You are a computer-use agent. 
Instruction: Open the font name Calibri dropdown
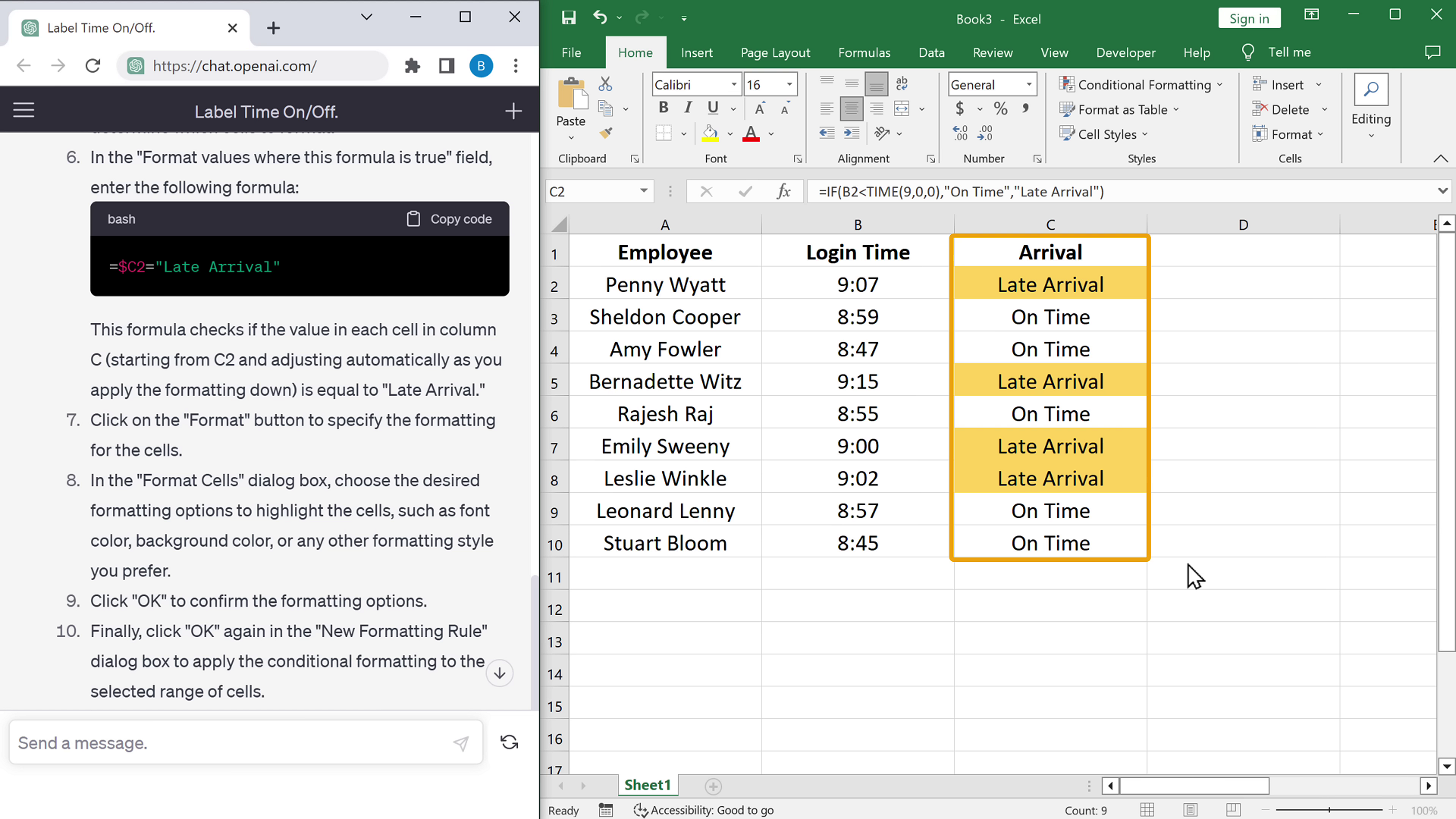click(x=733, y=84)
